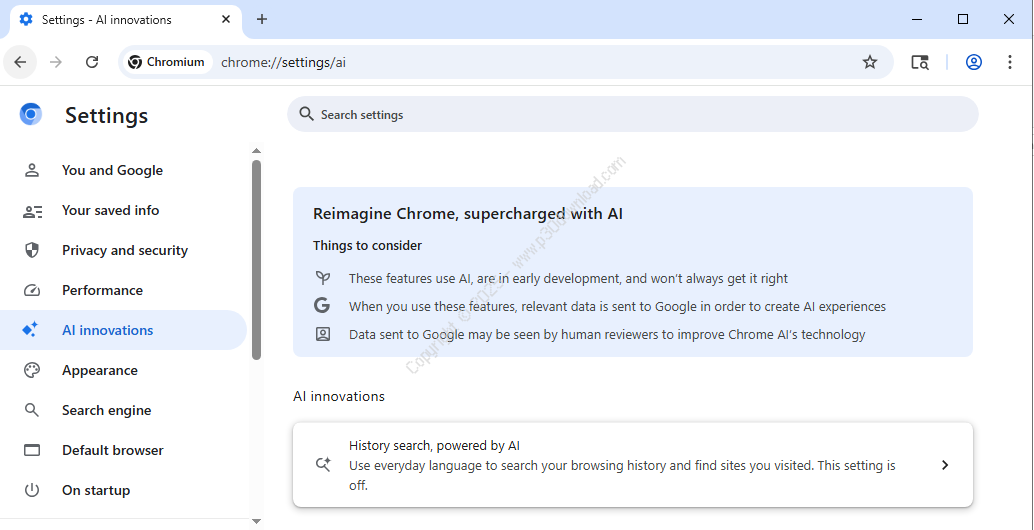
Task: Click the Search settings field
Action: pyautogui.click(x=632, y=115)
